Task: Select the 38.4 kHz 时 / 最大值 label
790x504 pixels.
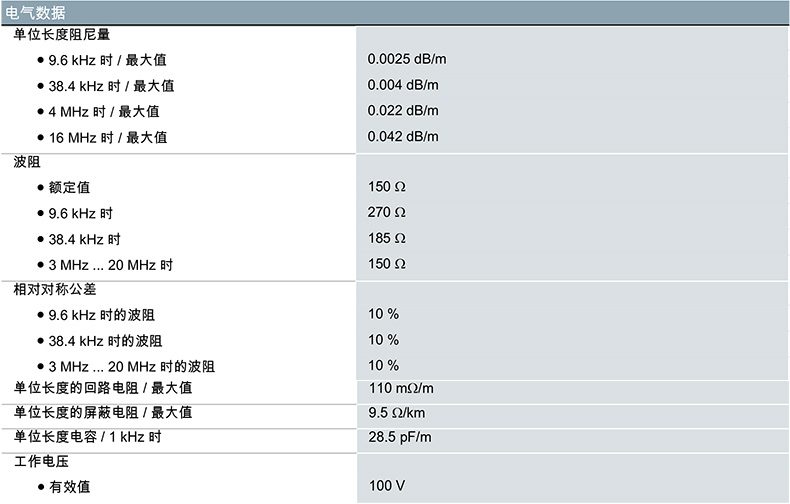Action: coord(111,86)
